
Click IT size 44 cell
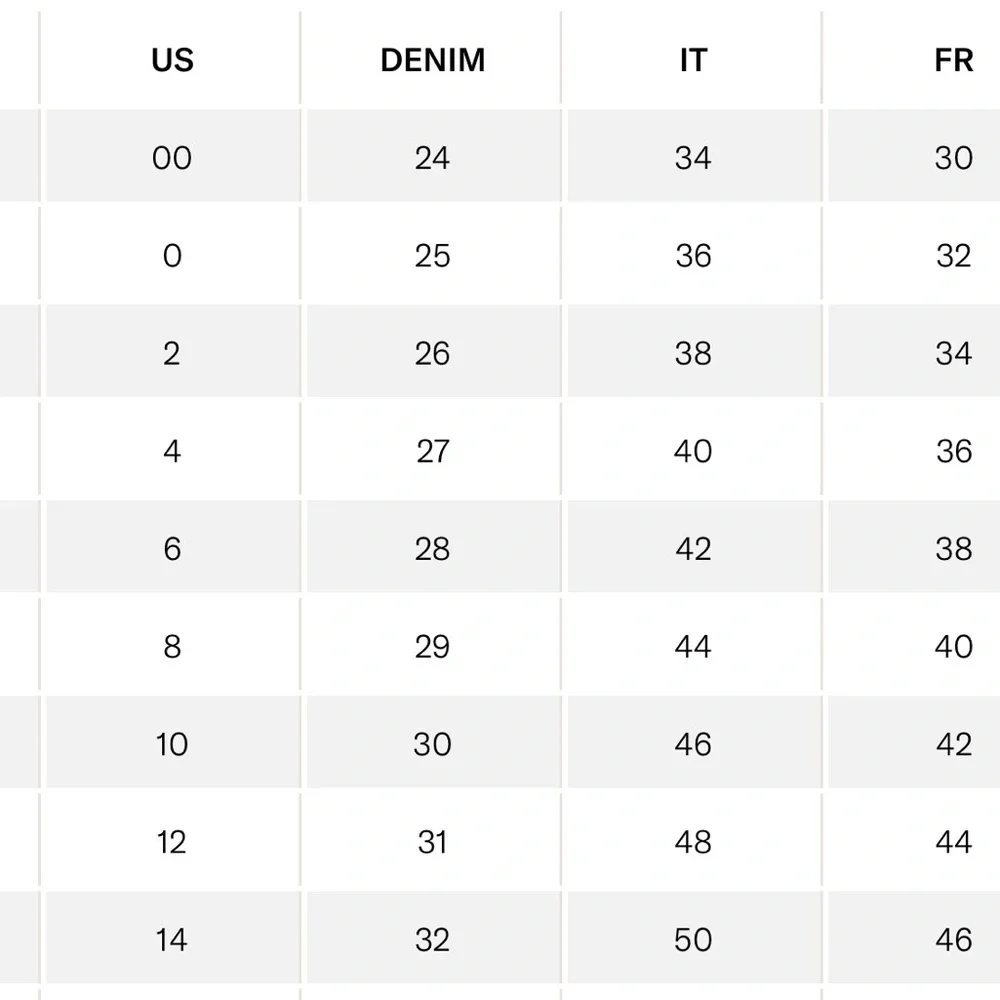point(693,646)
